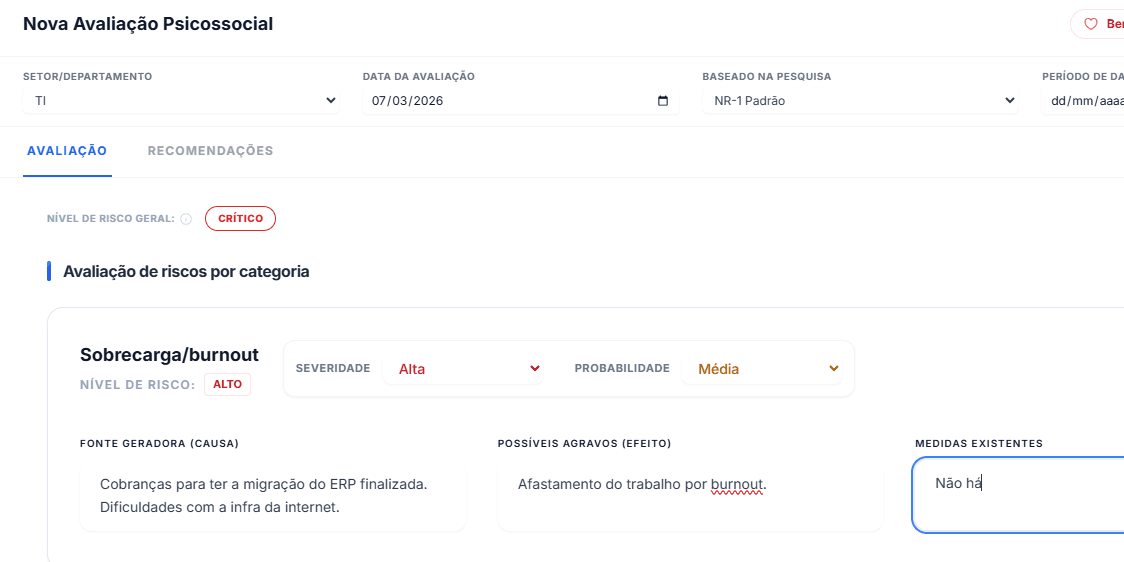Click the CRÍTICO risk level badge
This screenshot has width=1124, height=562.
click(240, 219)
